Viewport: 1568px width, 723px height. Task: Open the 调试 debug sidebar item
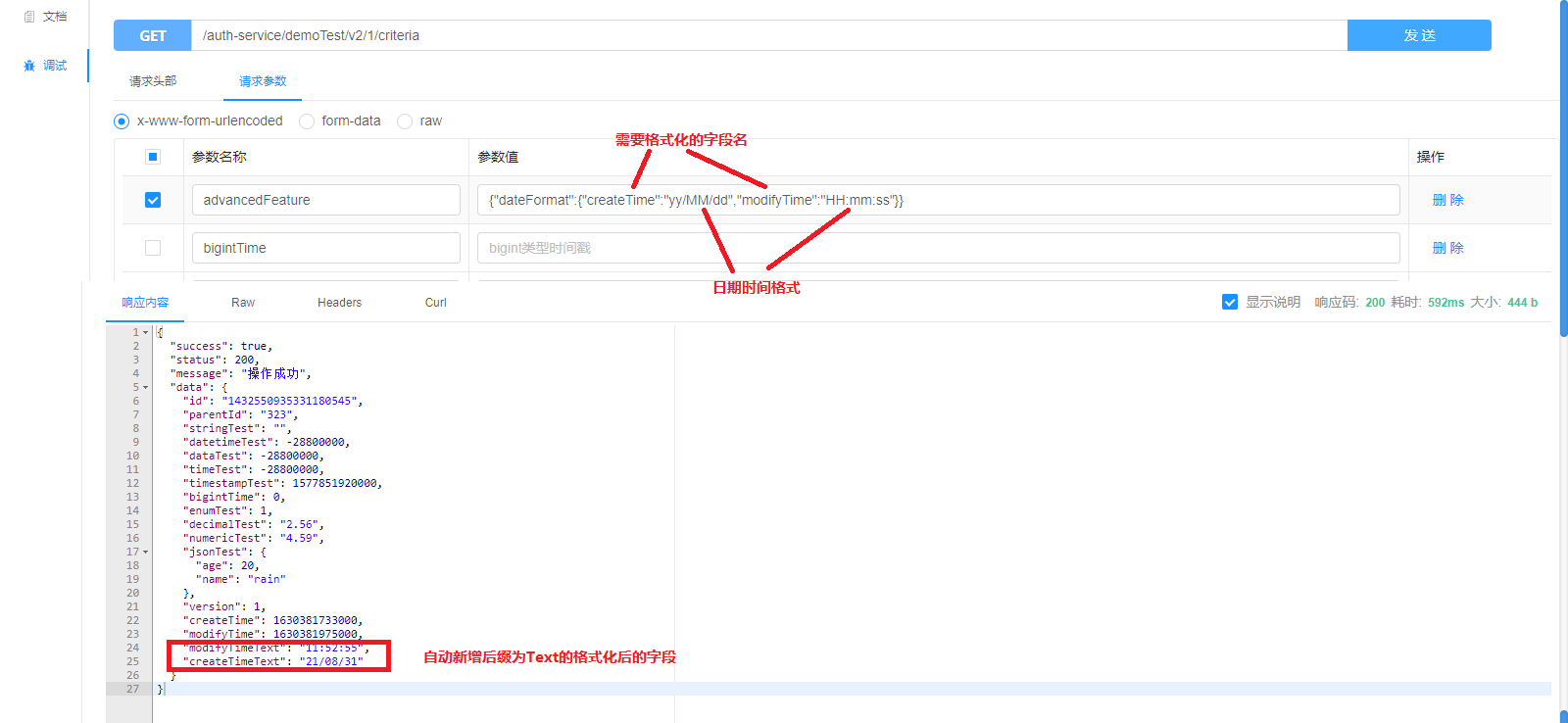pos(45,66)
